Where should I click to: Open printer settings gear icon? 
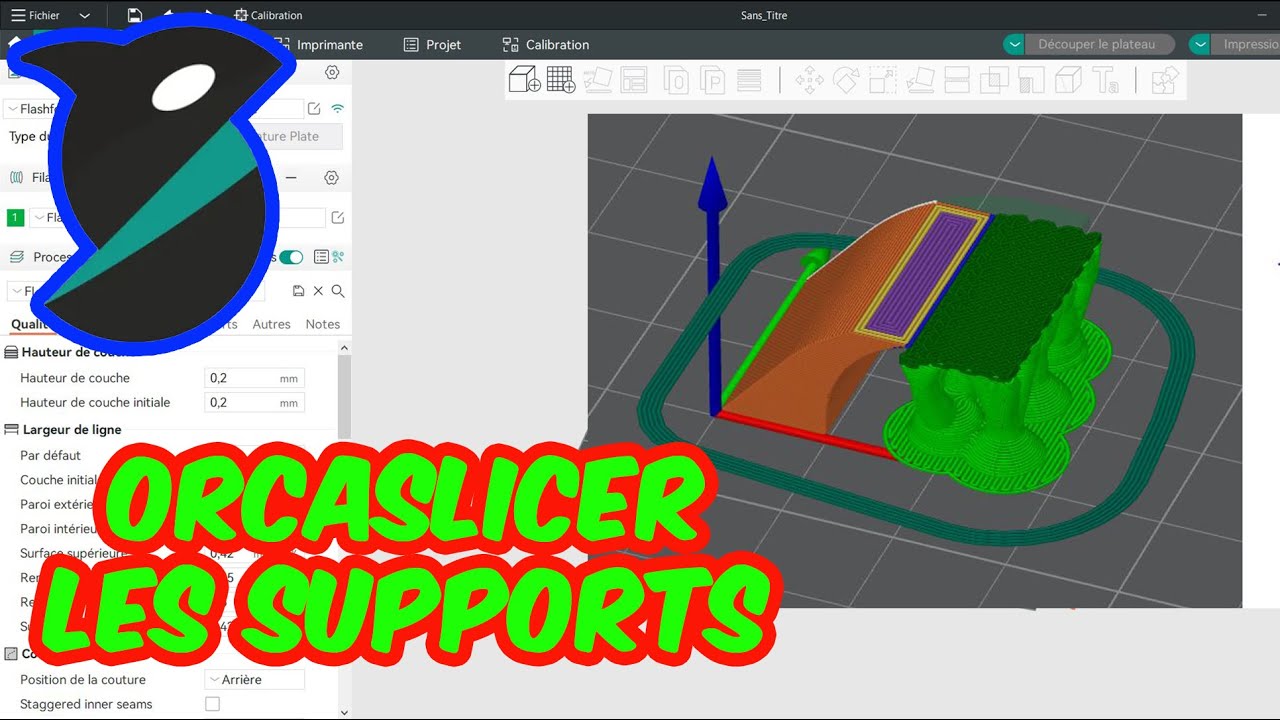click(x=332, y=72)
